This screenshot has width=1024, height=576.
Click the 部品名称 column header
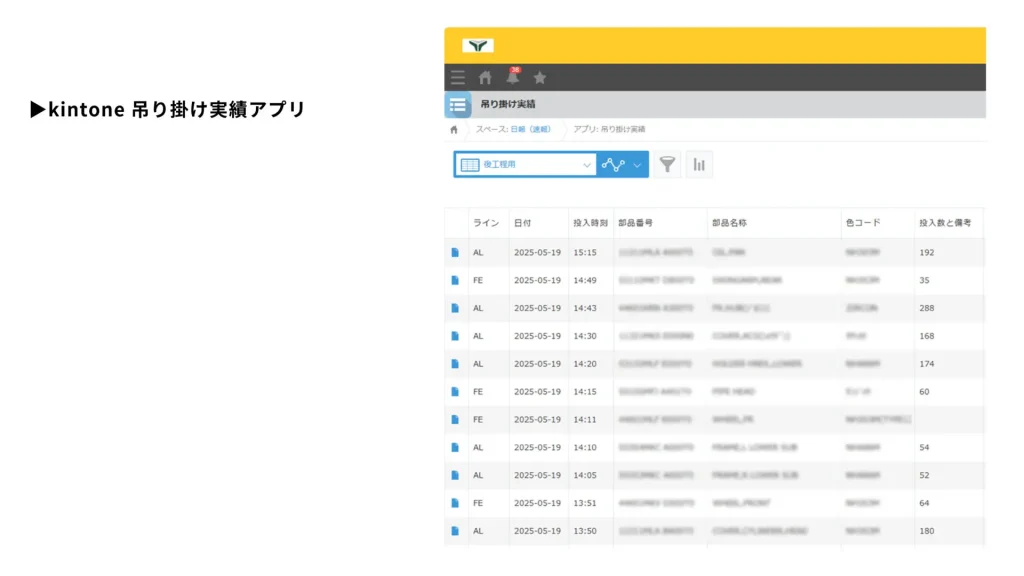click(x=729, y=223)
